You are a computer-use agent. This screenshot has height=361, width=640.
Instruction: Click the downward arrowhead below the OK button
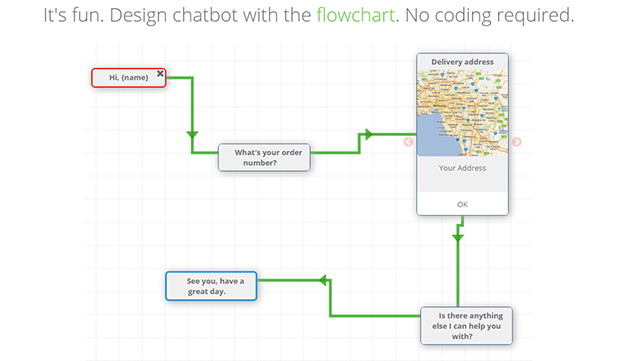tap(458, 238)
